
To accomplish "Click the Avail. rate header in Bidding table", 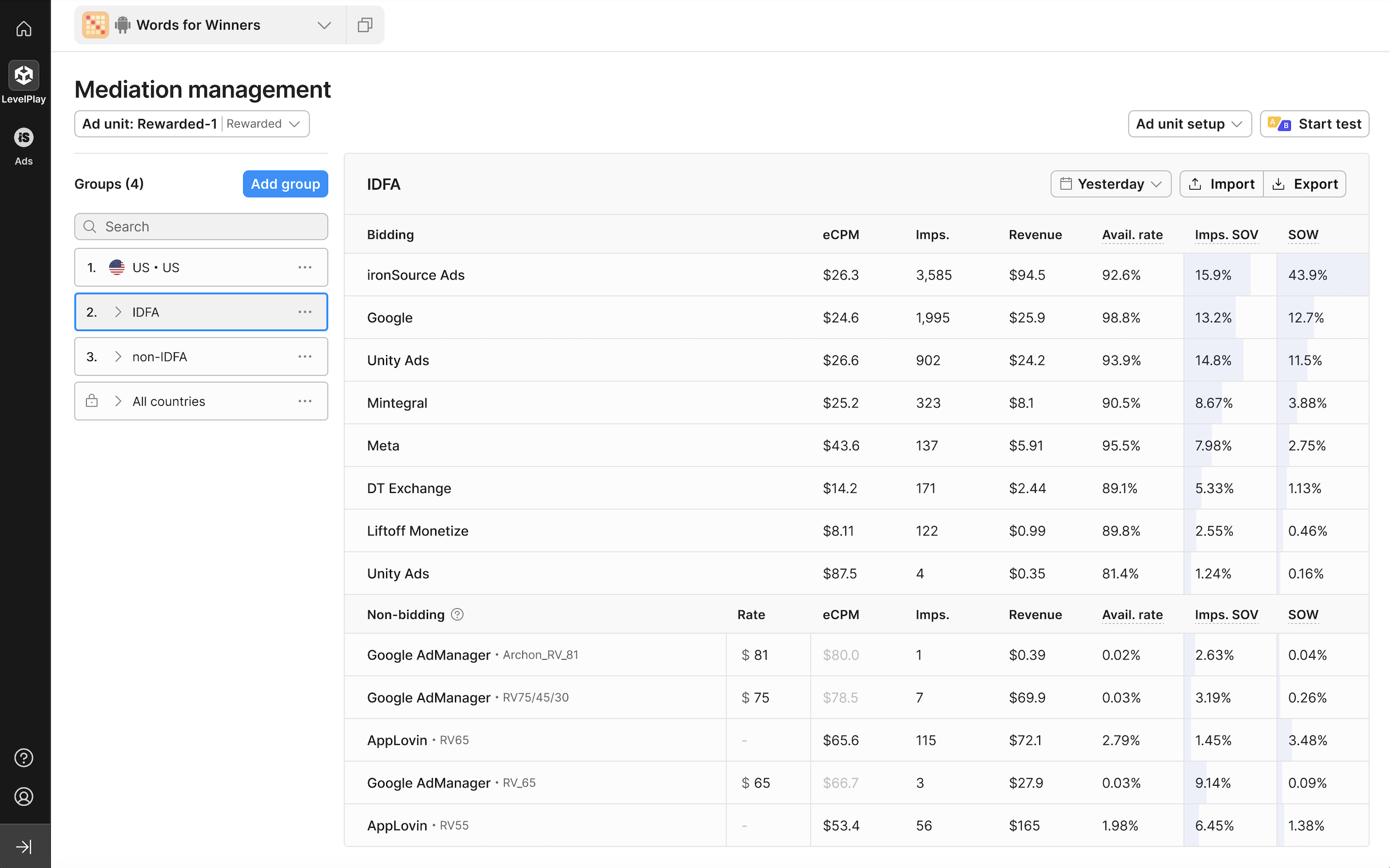I will coord(1132,235).
